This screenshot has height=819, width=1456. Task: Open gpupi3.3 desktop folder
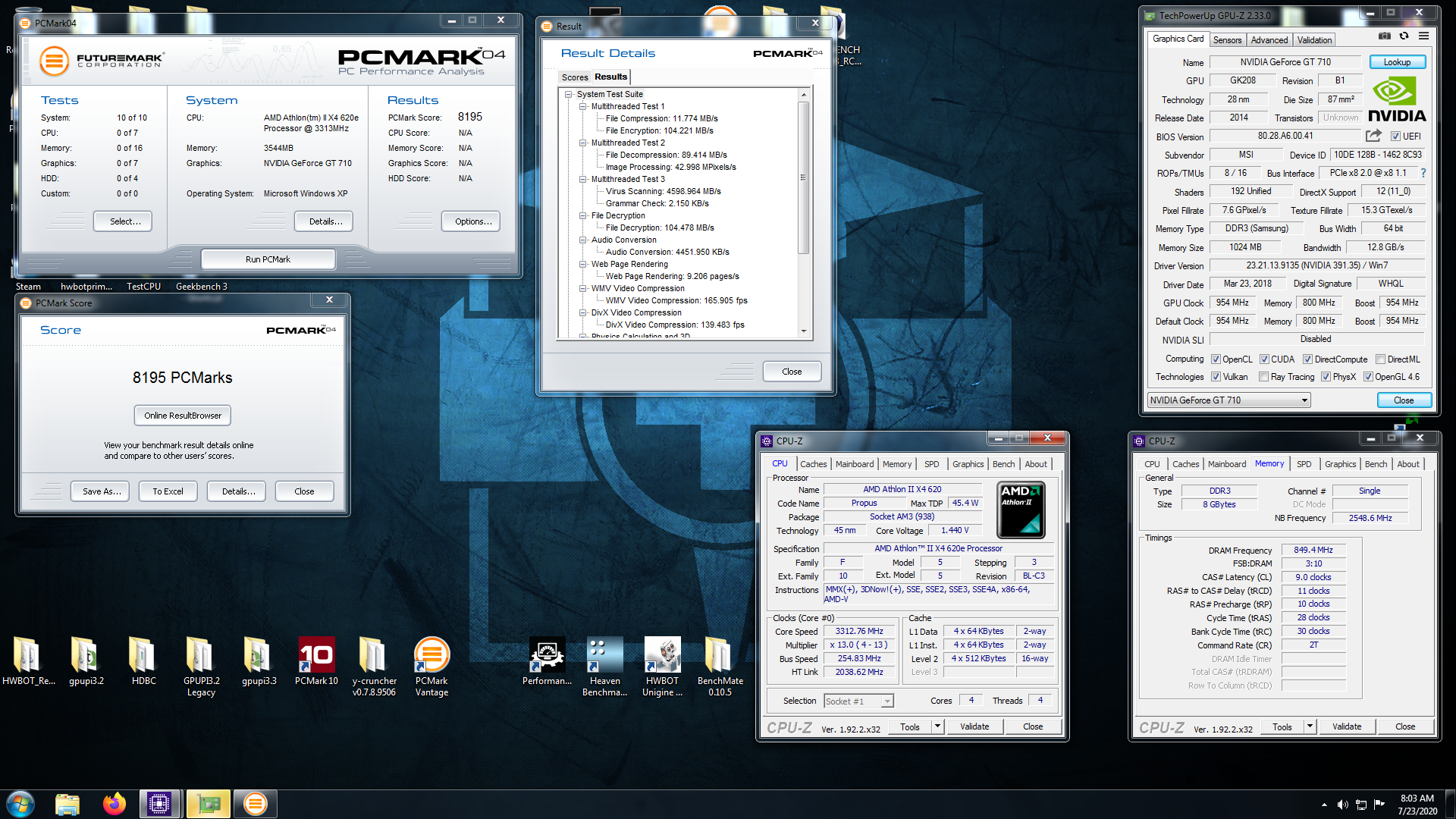(x=259, y=661)
